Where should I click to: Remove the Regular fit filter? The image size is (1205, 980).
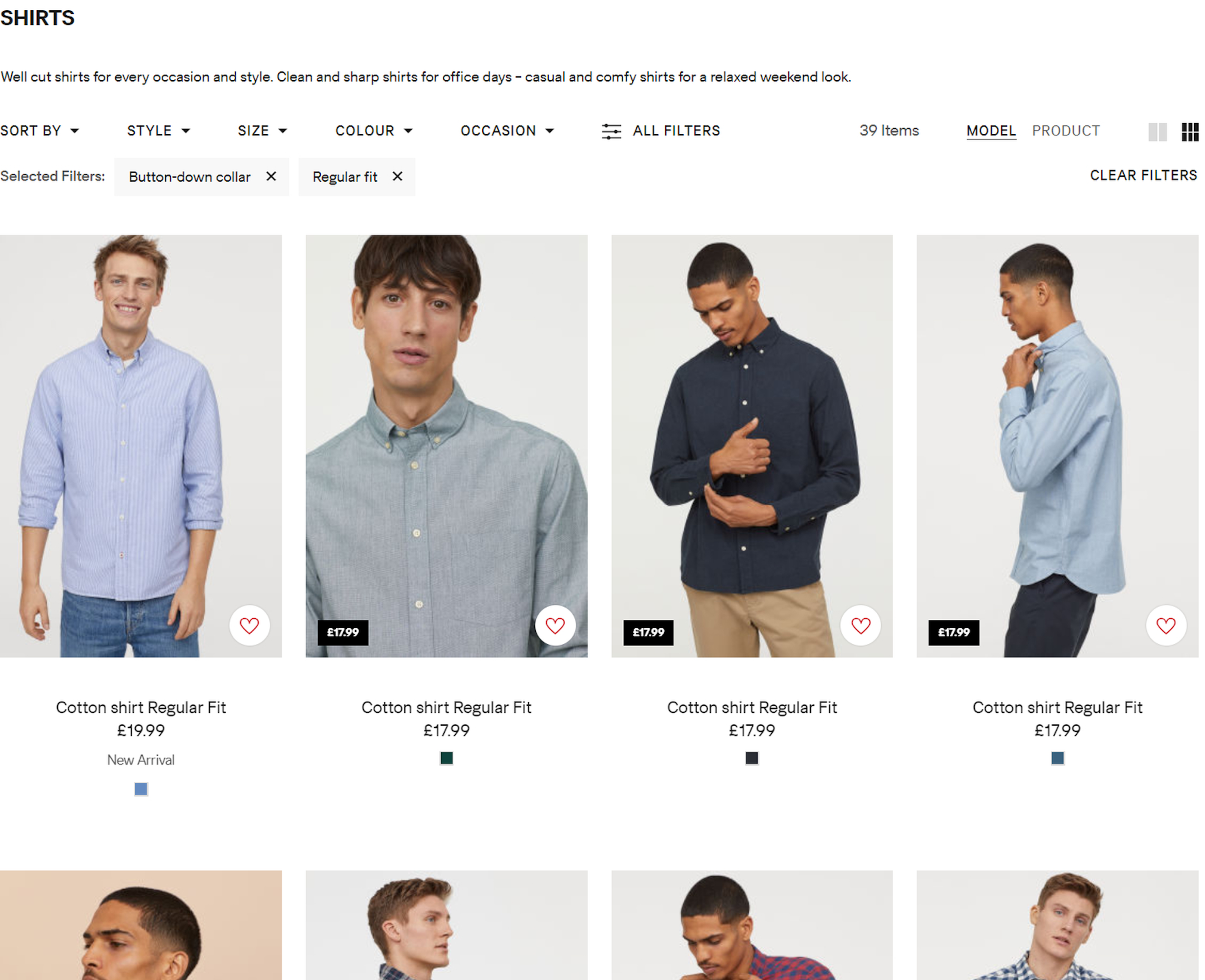398,177
